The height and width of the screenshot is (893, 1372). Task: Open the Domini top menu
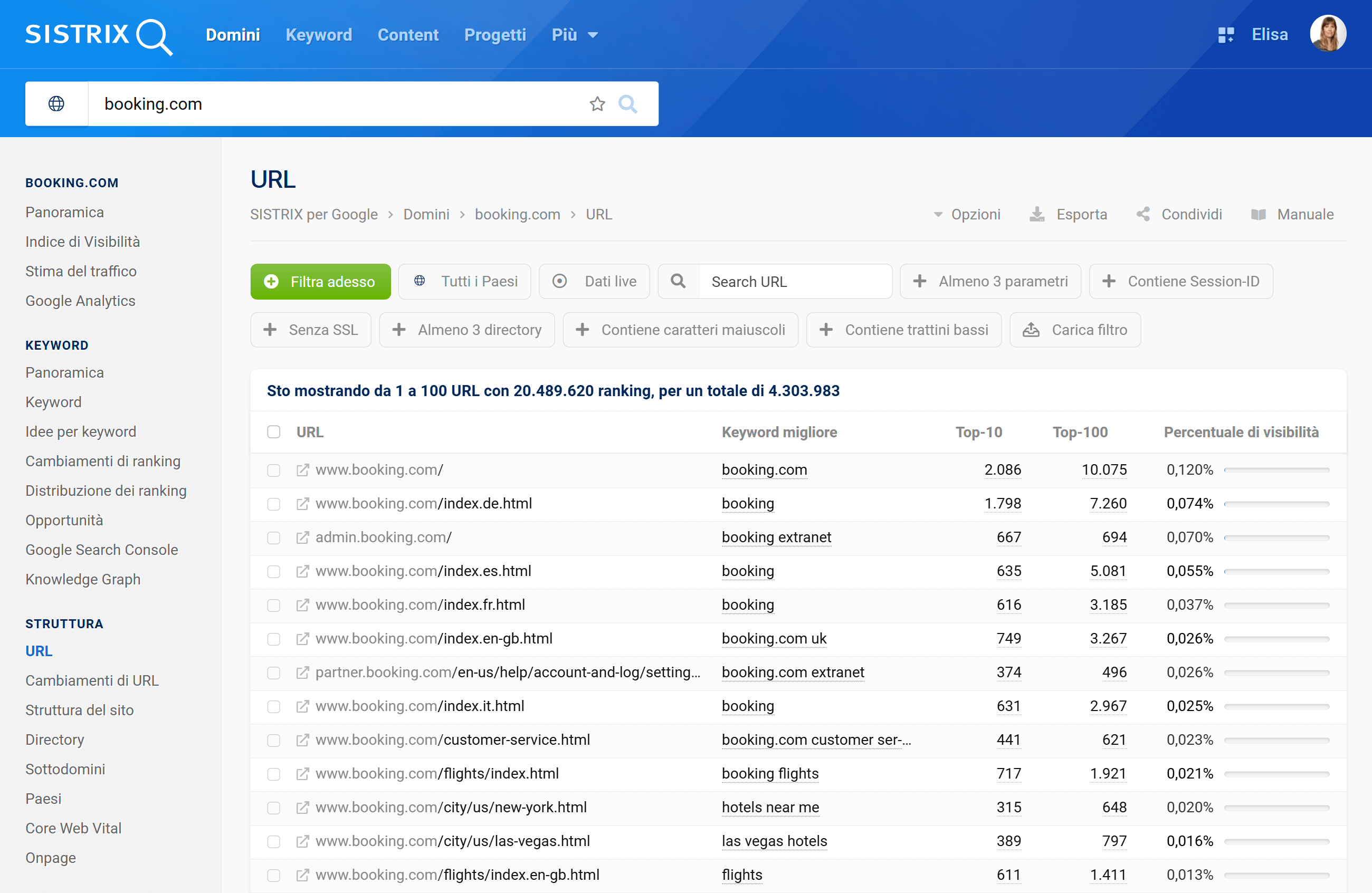click(233, 35)
